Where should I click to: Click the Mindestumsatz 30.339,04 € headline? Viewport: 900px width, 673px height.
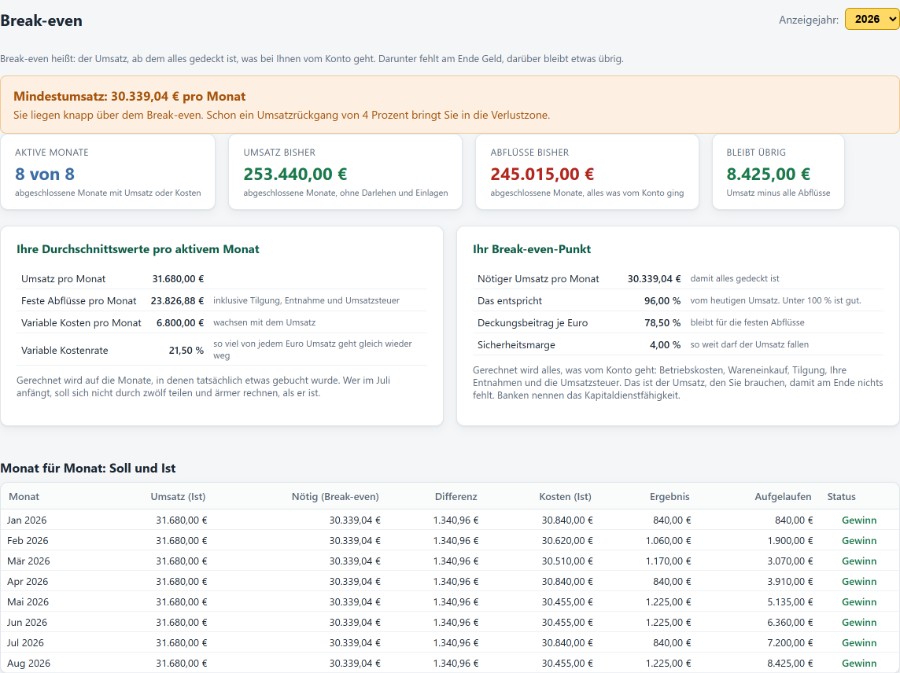[x=129, y=96]
